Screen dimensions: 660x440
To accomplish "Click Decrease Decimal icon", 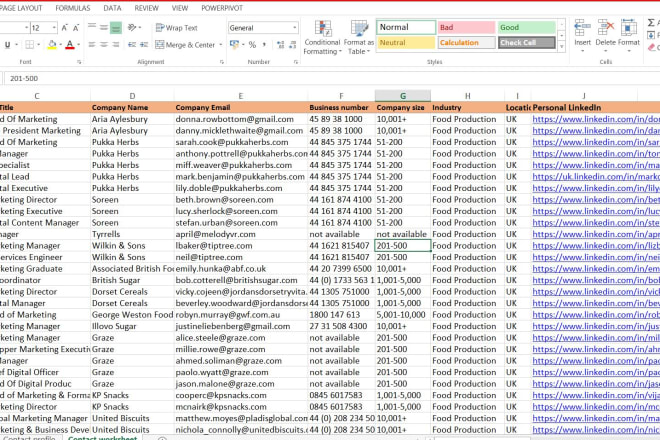I will [x=293, y=45].
